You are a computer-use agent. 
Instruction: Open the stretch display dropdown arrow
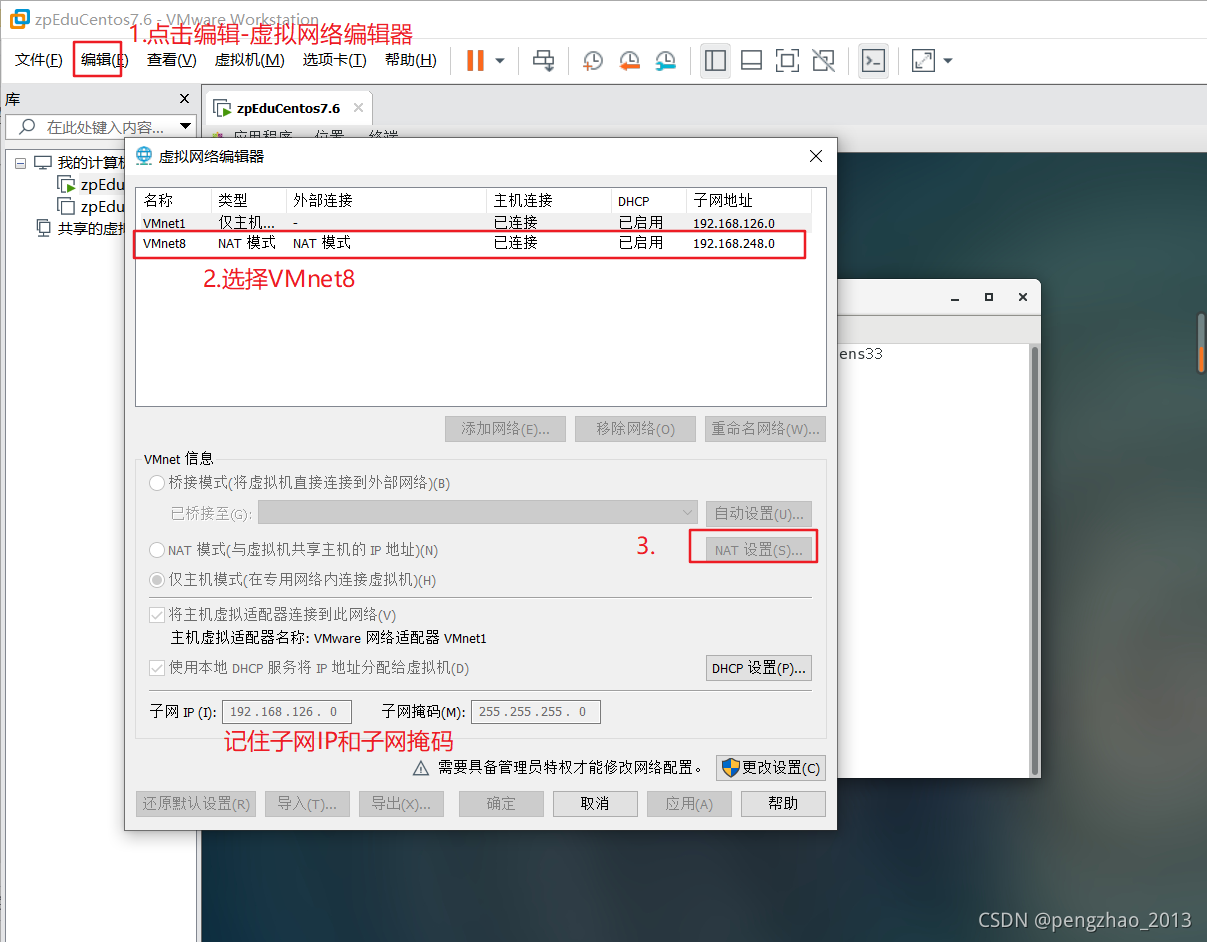(x=948, y=61)
